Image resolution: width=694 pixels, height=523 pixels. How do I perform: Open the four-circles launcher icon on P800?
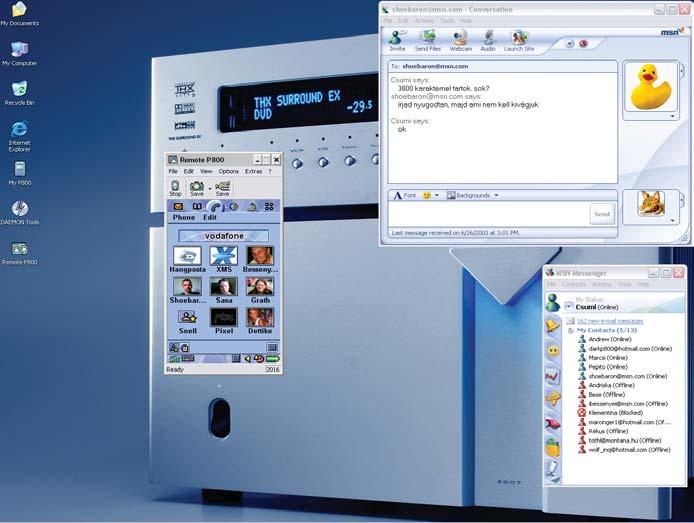[x=269, y=207]
